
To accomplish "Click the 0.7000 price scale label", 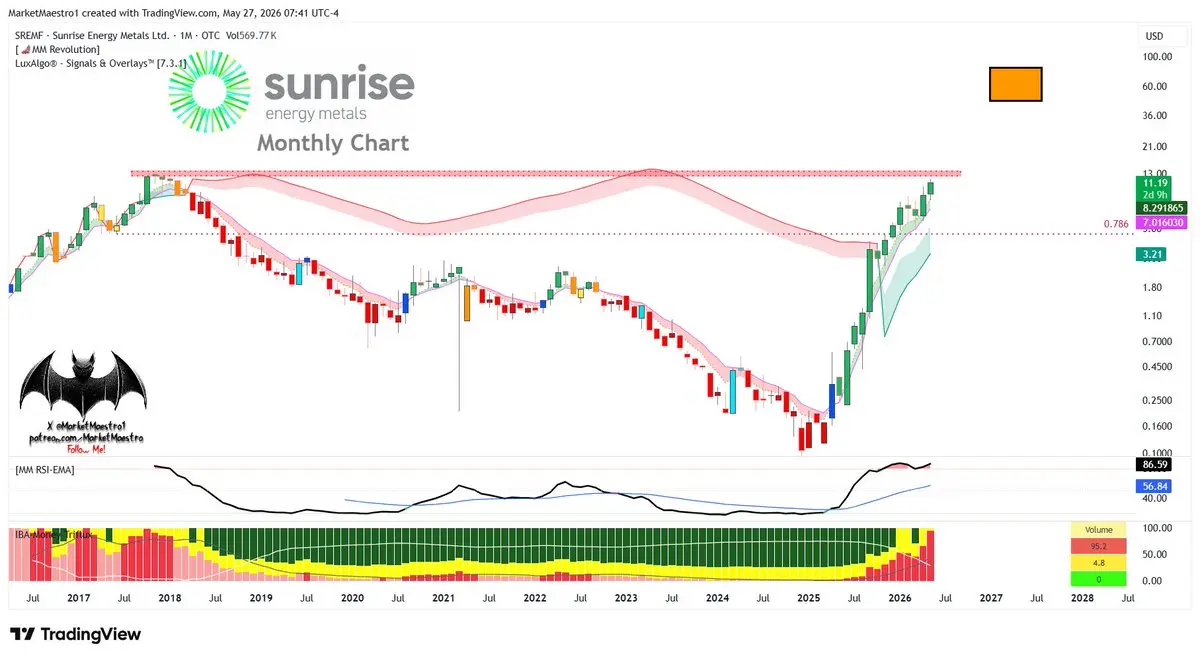I will [x=1159, y=342].
